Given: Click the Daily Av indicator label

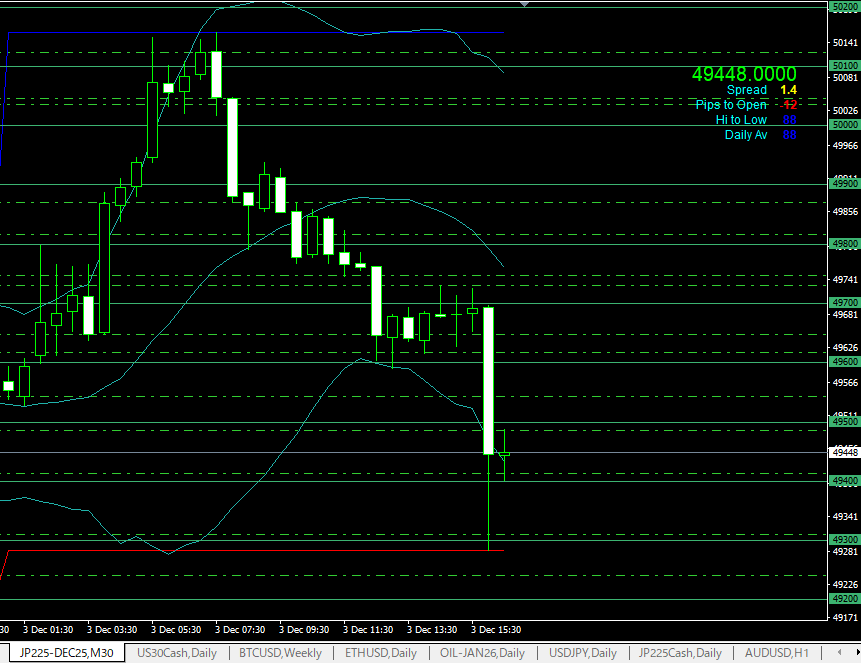Looking at the screenshot, I should point(745,135).
